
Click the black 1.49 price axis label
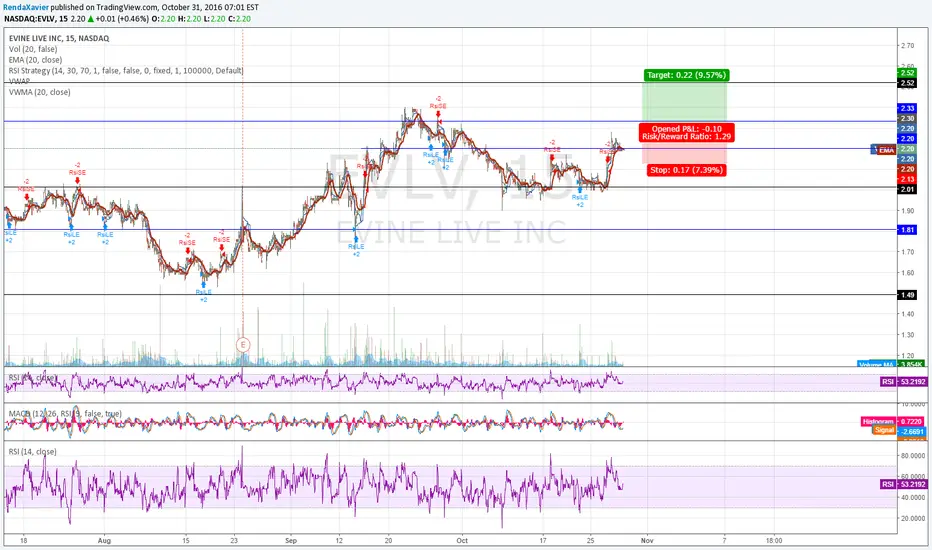tap(907, 295)
